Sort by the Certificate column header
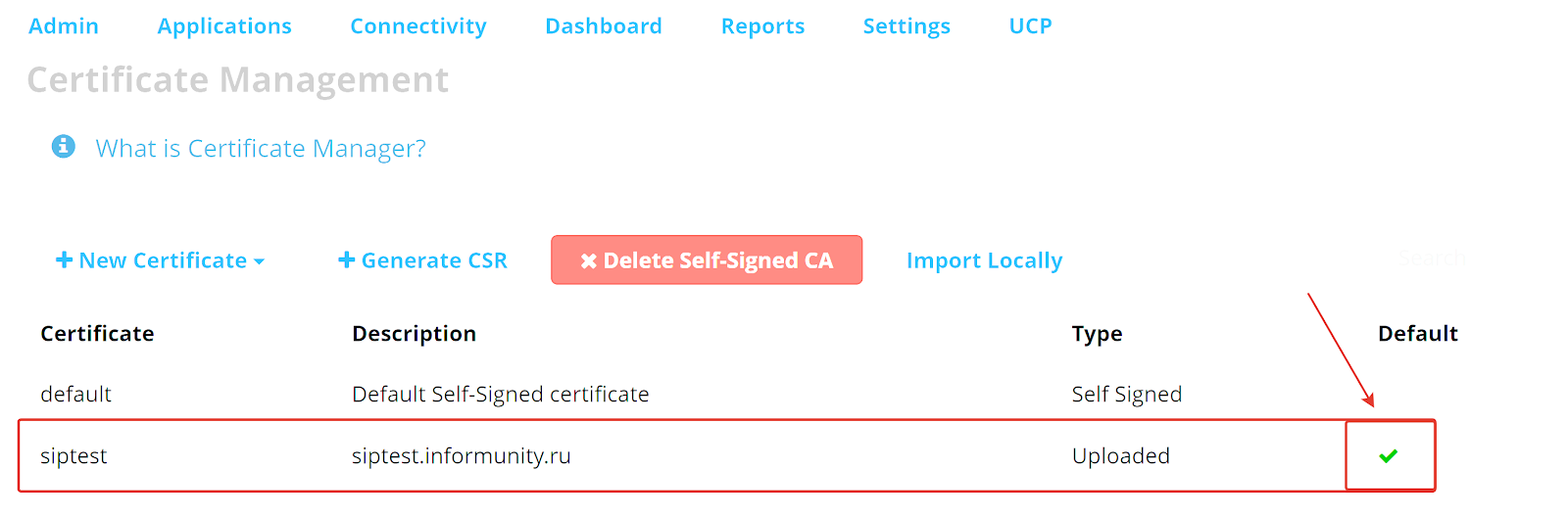This screenshot has width=1568, height=517. pos(97,334)
